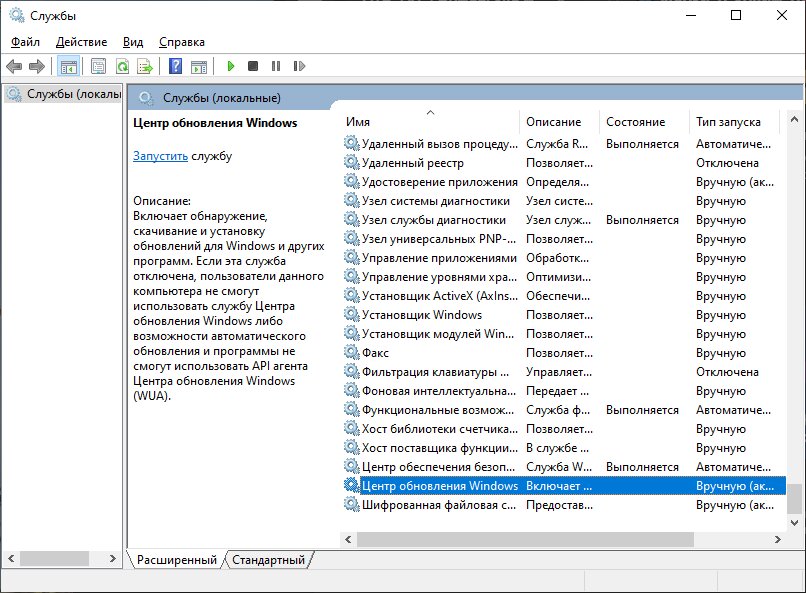
Task: Select the Хост библиотеки счетчика service
Action: point(564,429)
